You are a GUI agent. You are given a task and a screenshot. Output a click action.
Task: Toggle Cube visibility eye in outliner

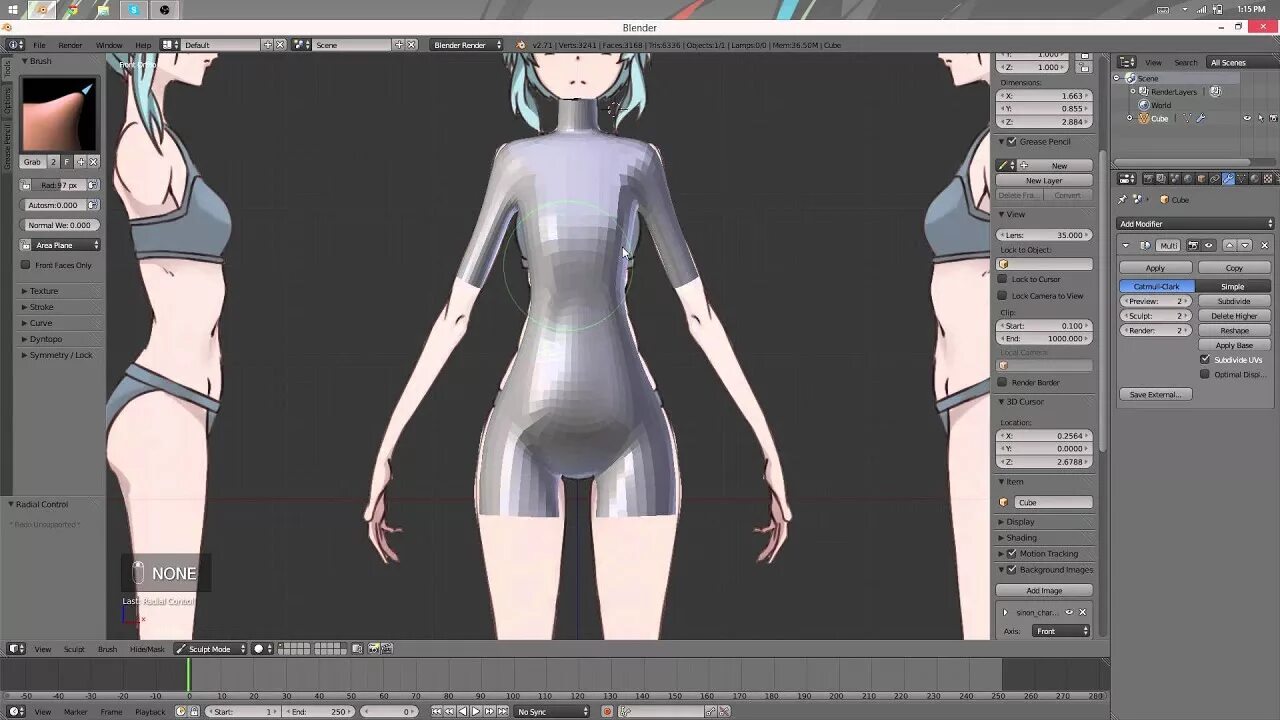point(1247,118)
